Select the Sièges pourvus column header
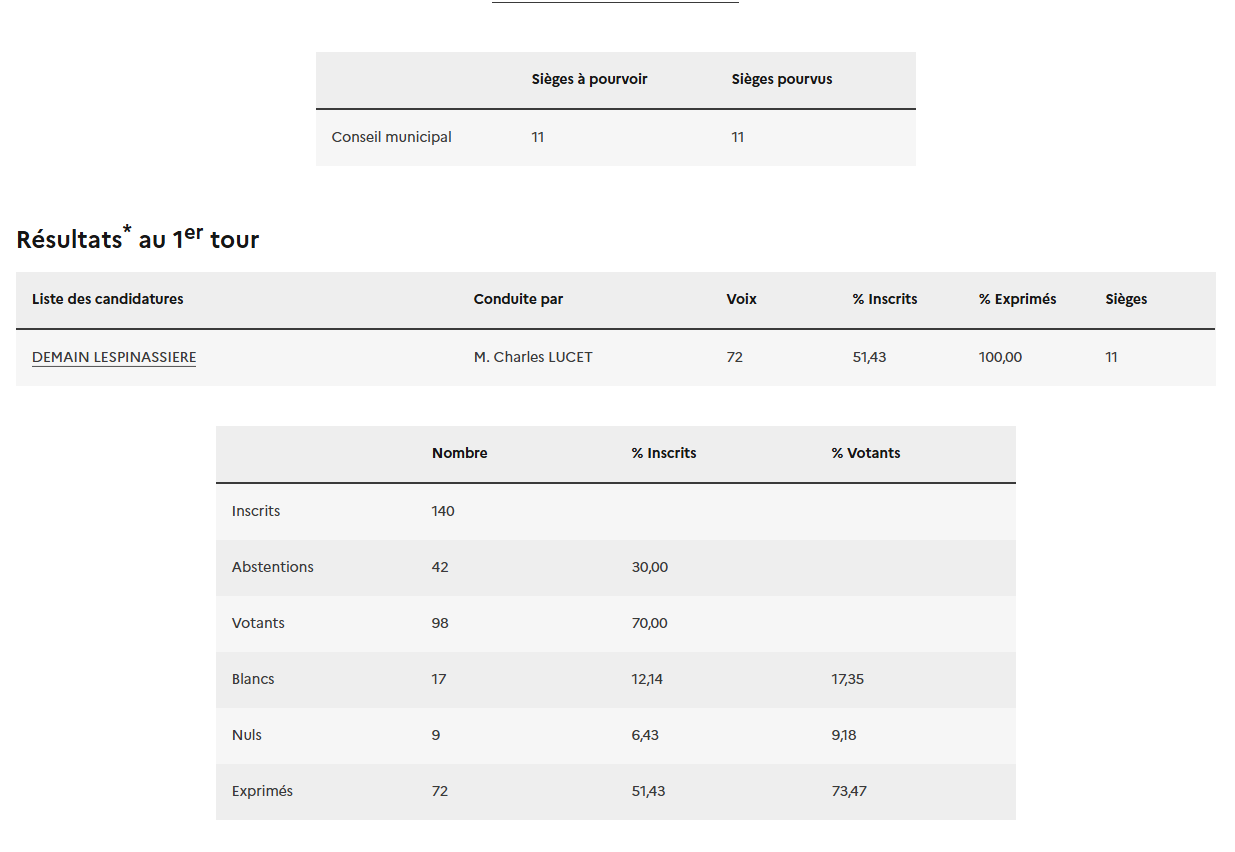Image resolution: width=1235 pixels, height=852 pixels. 781,79
